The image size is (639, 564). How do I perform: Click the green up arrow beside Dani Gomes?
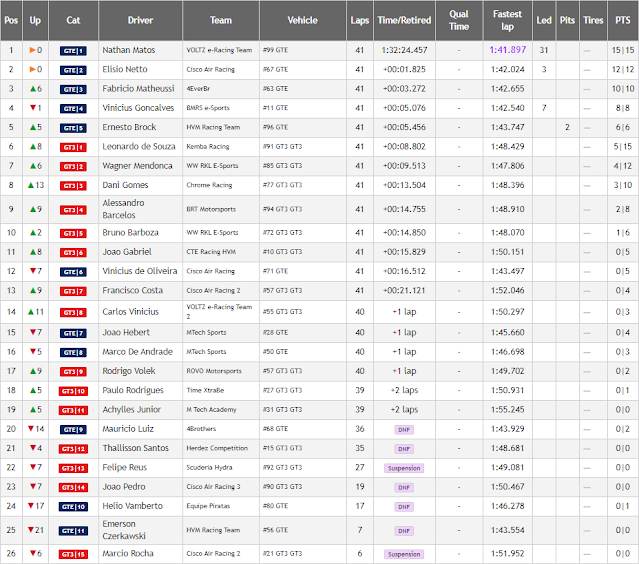point(31,185)
